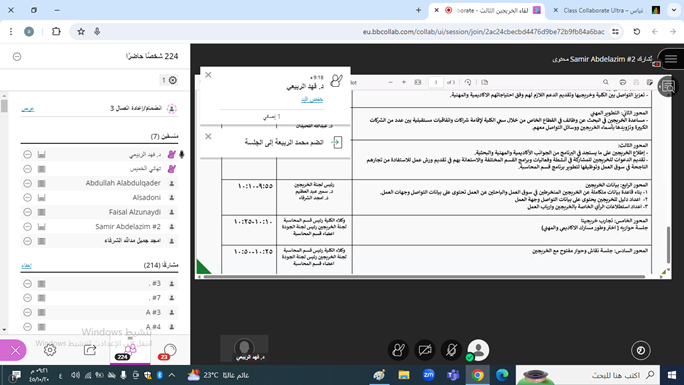Open a new Chrome tab
The image size is (684, 385).
(418, 10)
